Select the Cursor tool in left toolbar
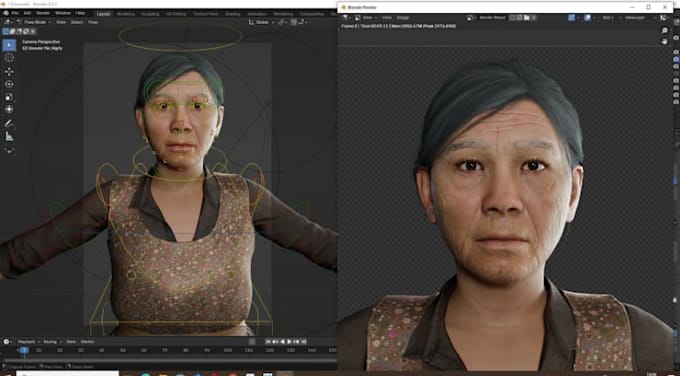The height and width of the screenshot is (376, 680). tap(9, 58)
